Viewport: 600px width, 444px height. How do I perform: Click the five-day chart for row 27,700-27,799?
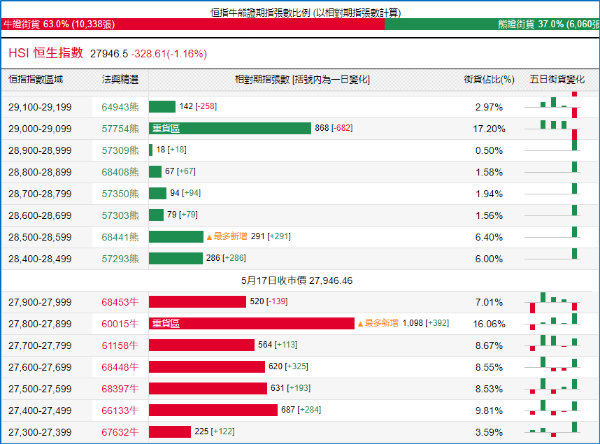[x=553, y=343]
